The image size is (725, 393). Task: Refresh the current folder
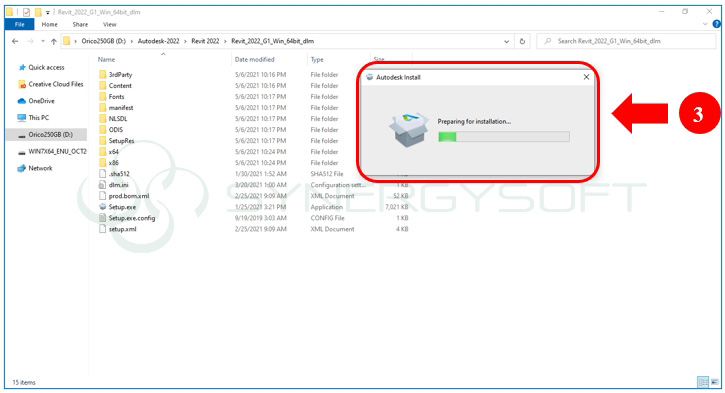coord(522,41)
